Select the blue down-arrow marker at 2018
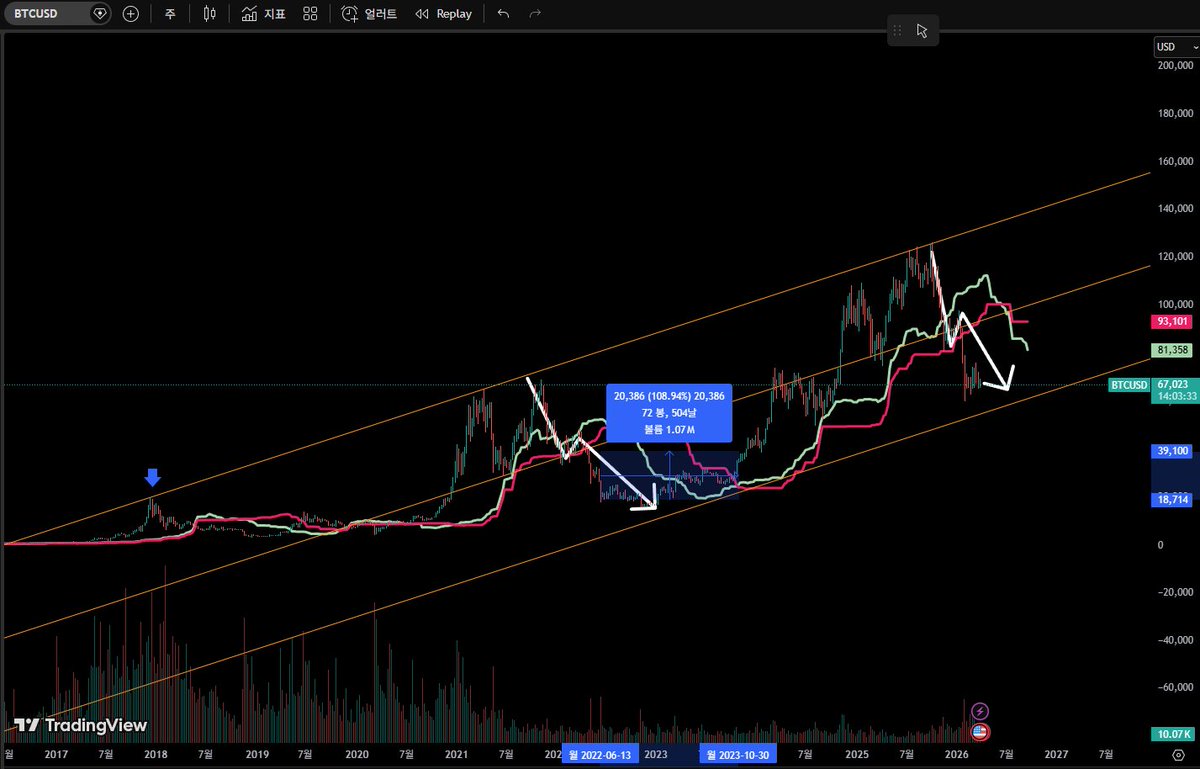The height and width of the screenshot is (769, 1200). 152,477
